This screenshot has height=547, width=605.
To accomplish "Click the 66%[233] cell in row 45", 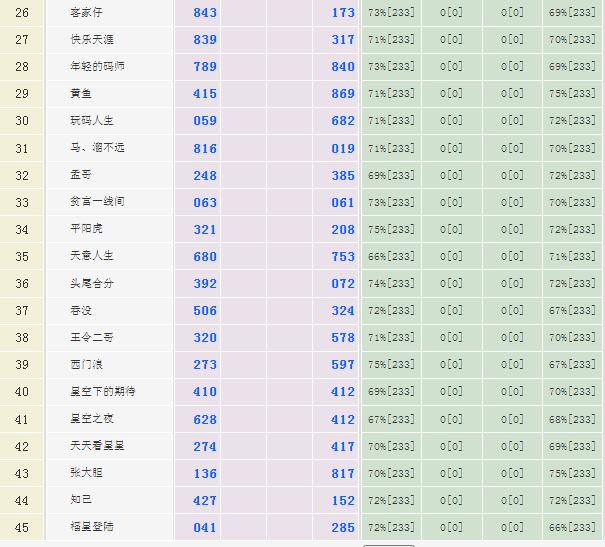I will (x=573, y=527).
